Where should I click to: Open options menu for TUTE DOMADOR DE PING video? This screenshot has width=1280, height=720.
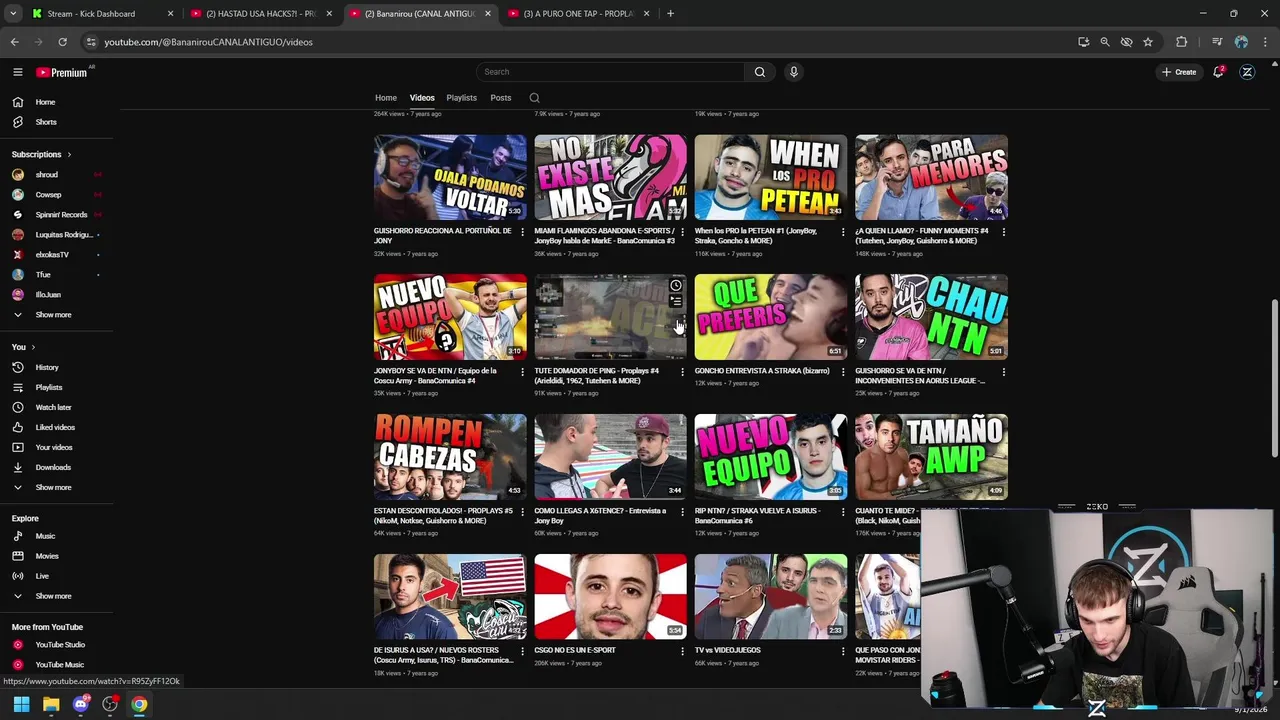683,371
